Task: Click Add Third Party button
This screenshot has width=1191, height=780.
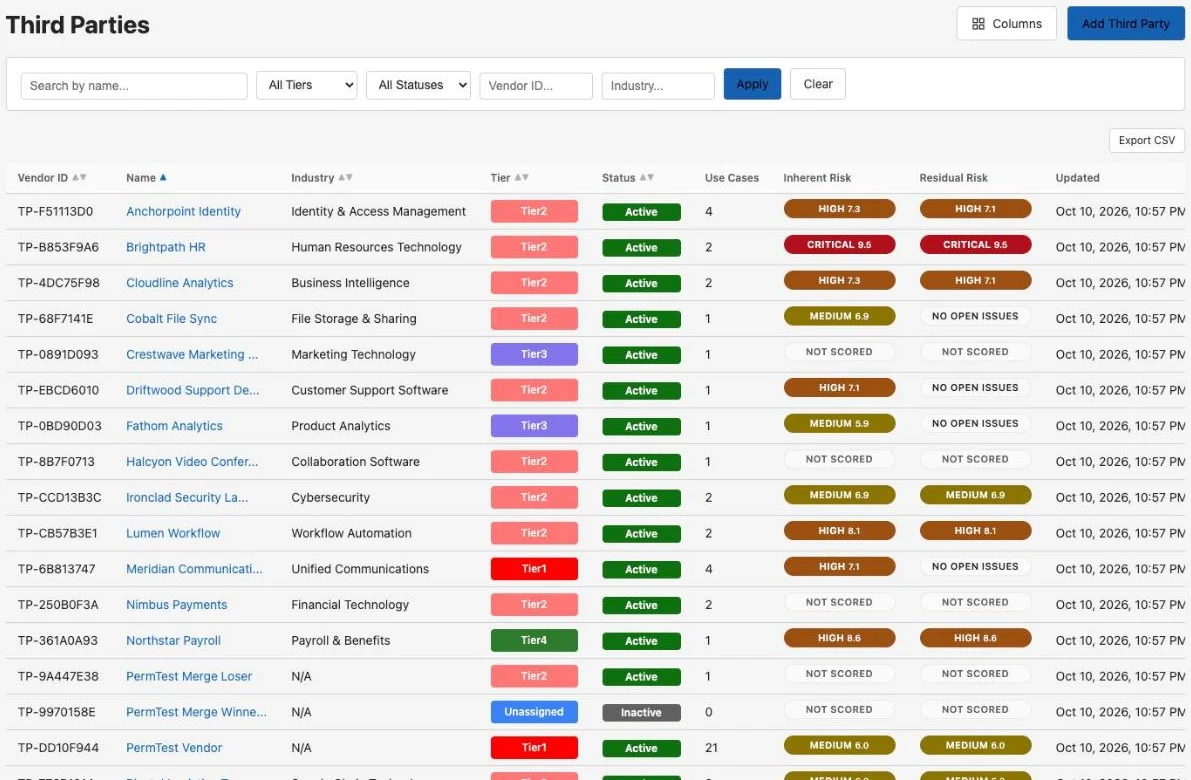Action: [x=1125, y=24]
